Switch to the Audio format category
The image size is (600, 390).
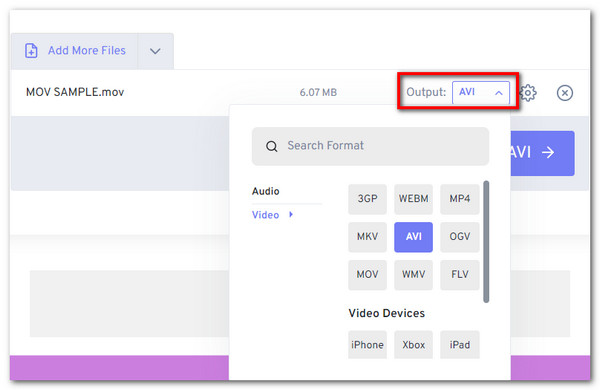[x=266, y=191]
